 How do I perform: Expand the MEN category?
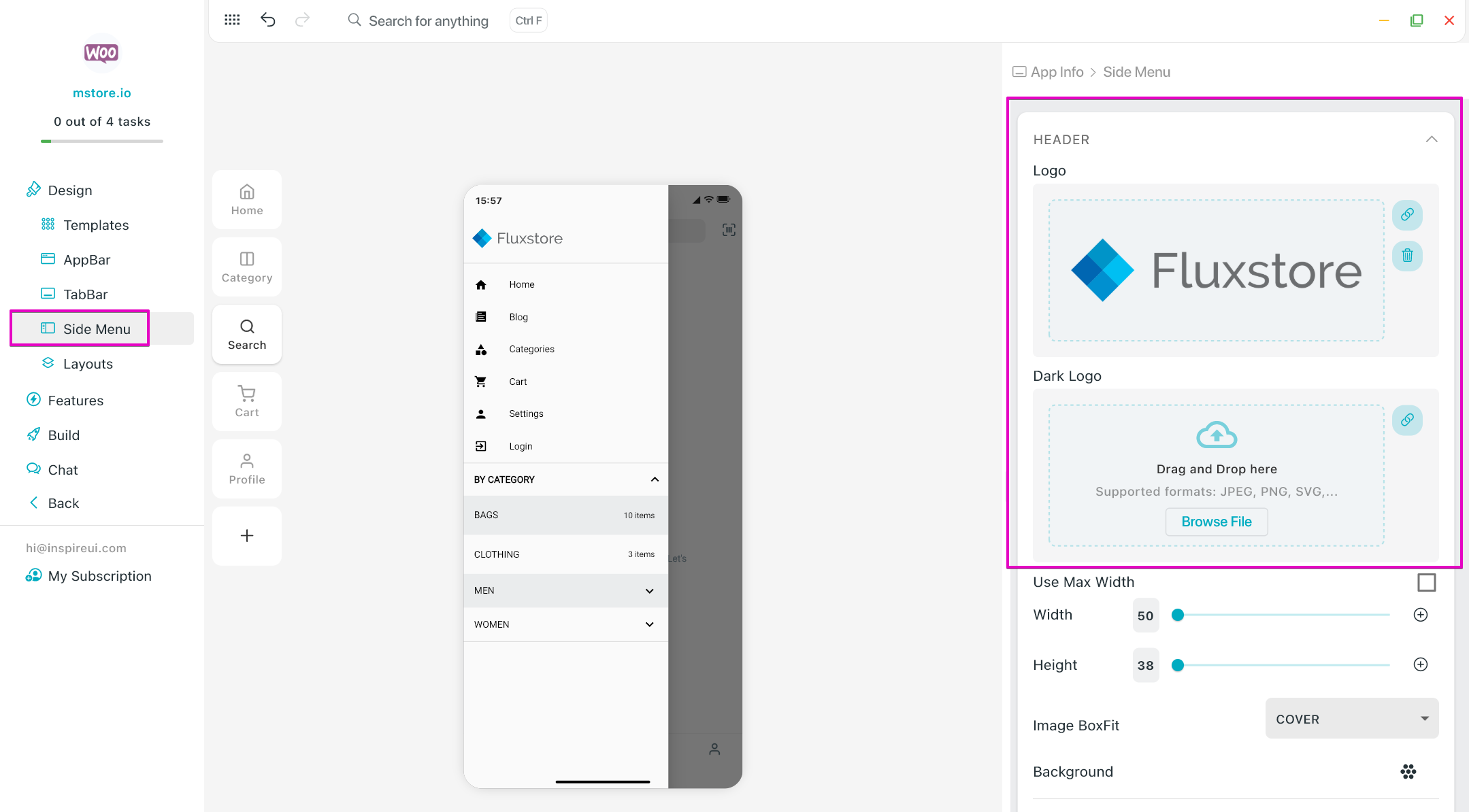(649, 591)
